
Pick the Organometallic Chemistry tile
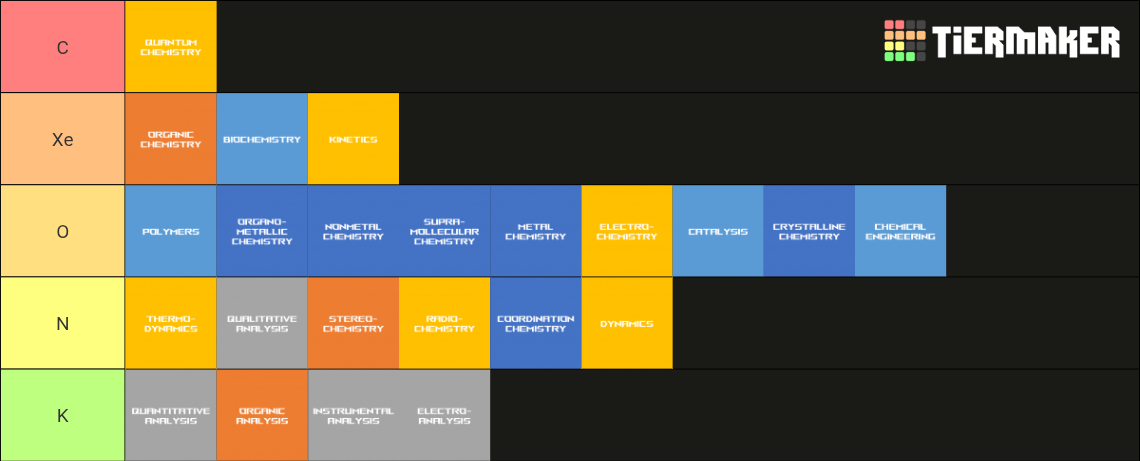coord(262,231)
